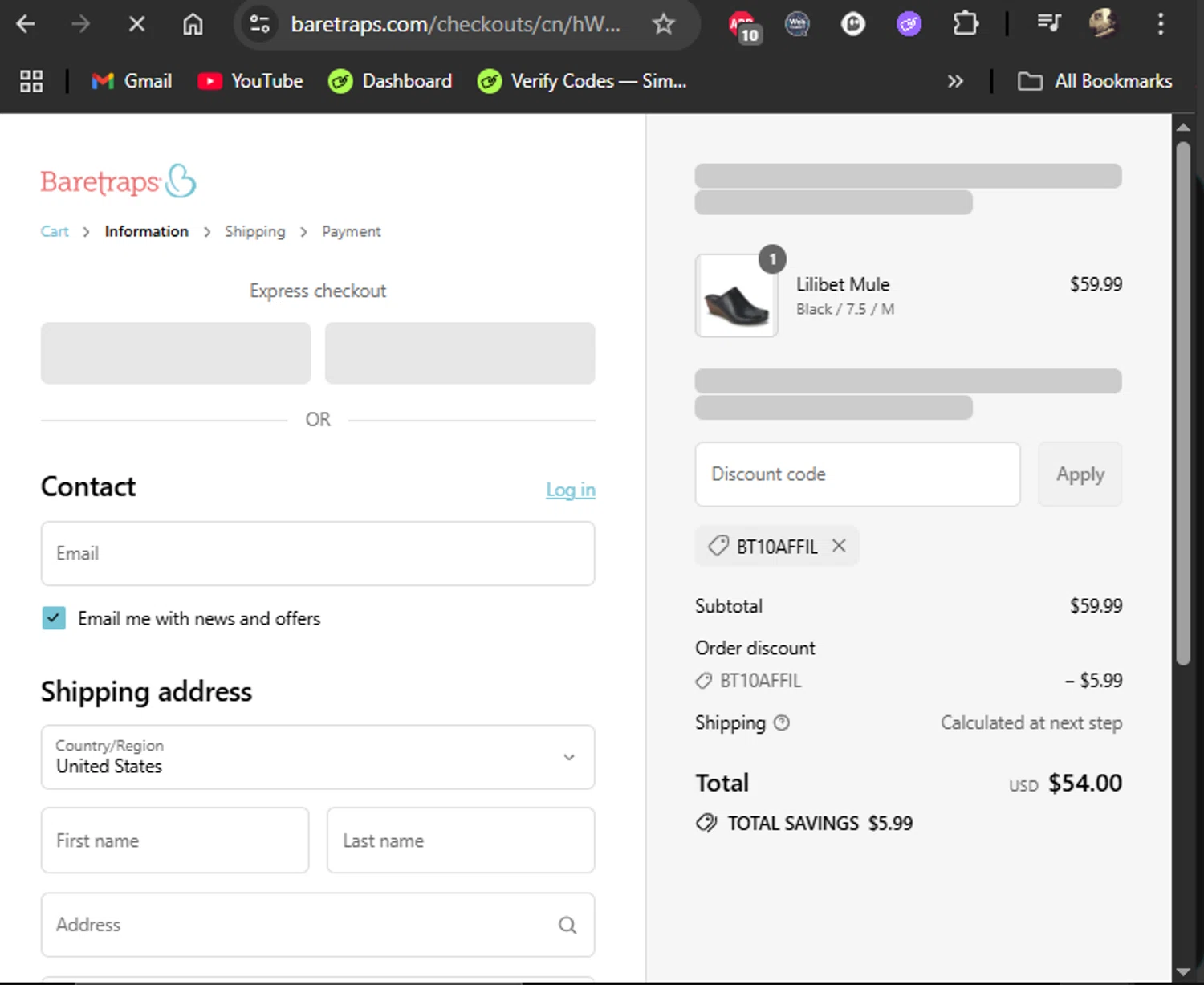This screenshot has height=985, width=1204.
Task: Open the All Bookmarks folder
Action: [x=1095, y=81]
